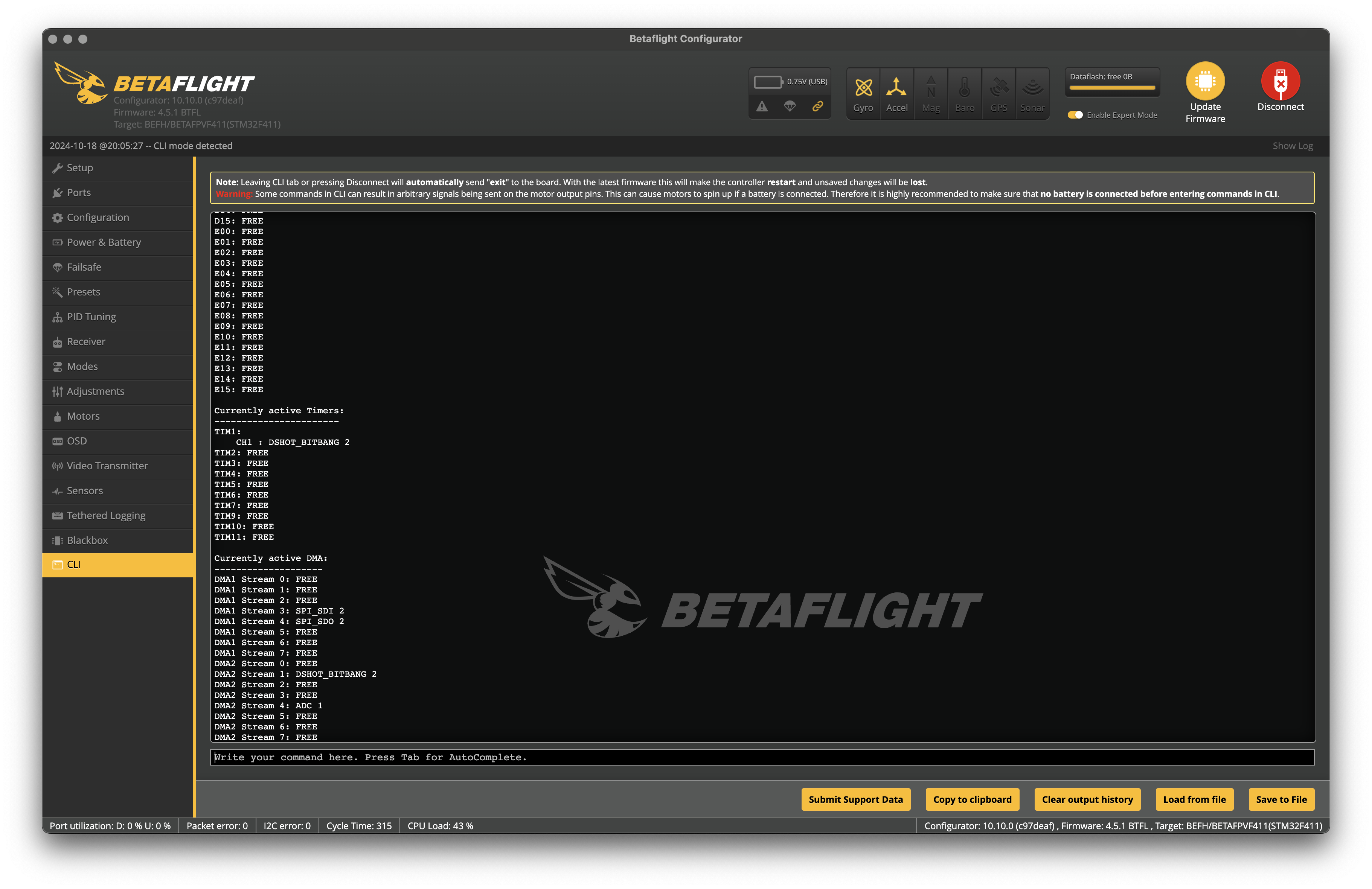Click the 'Currently active Timers:' heading
The width and height of the screenshot is (1372, 889).
[279, 411]
